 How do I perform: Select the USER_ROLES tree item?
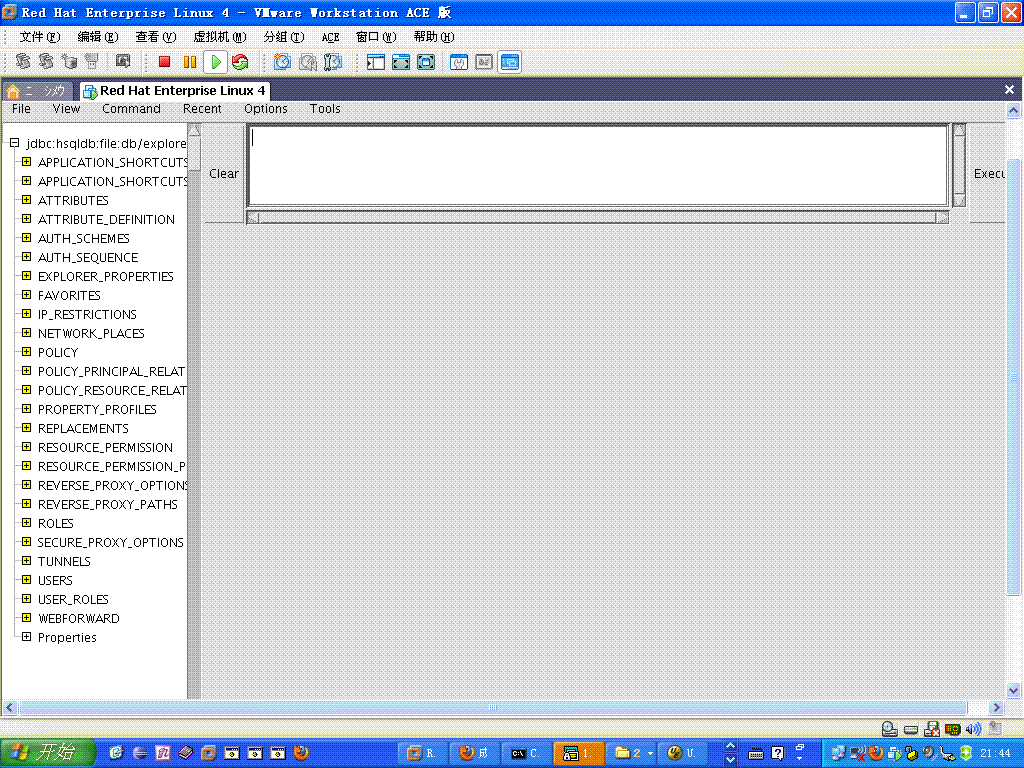click(73, 600)
